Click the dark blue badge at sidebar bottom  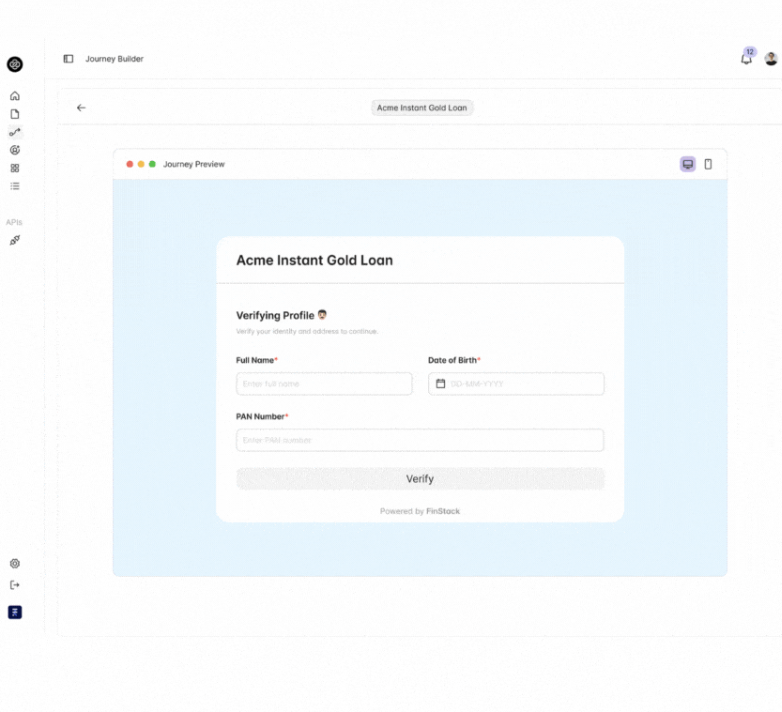point(15,612)
